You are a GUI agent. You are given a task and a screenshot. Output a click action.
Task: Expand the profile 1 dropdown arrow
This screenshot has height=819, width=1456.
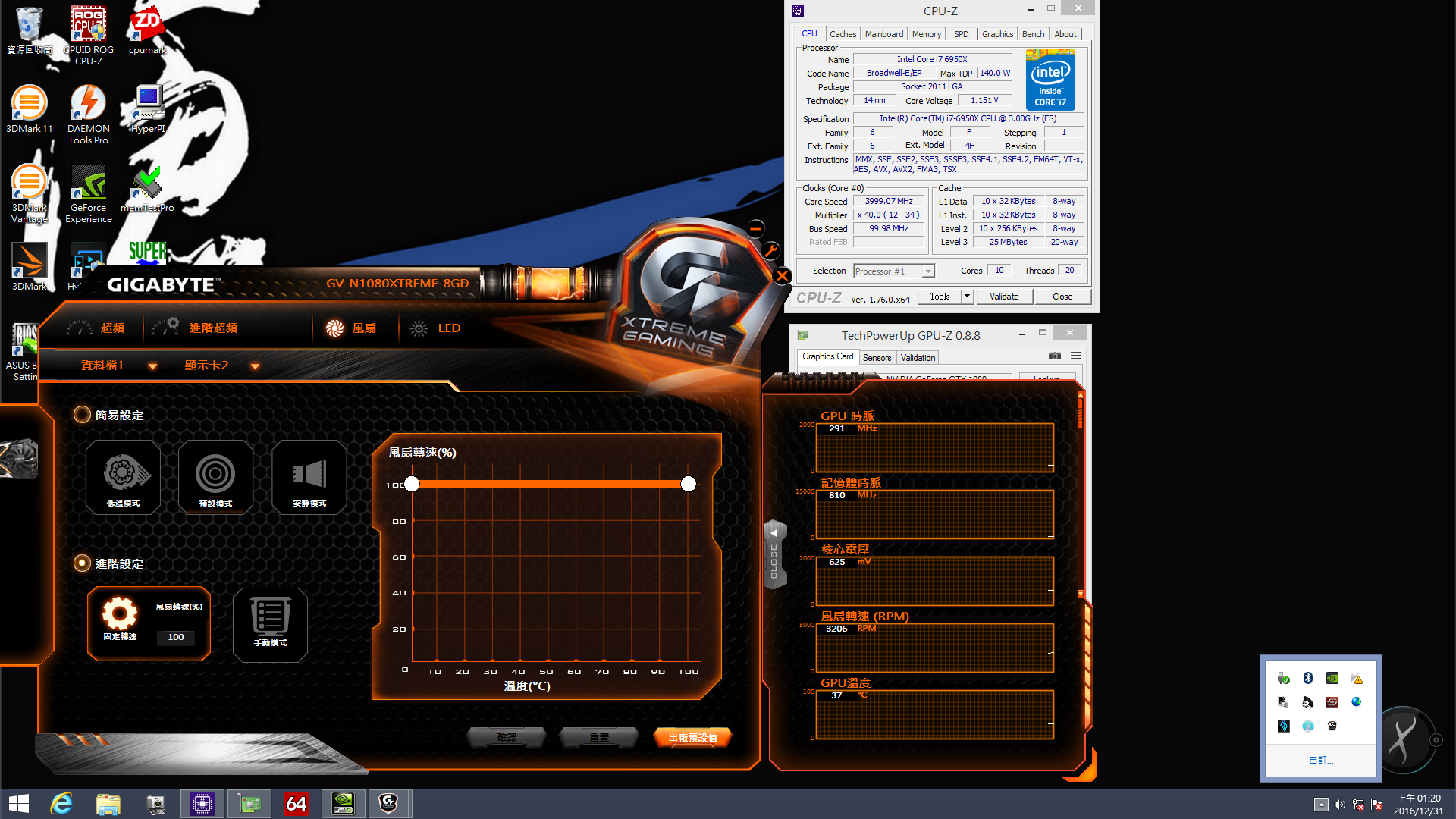coord(152,366)
